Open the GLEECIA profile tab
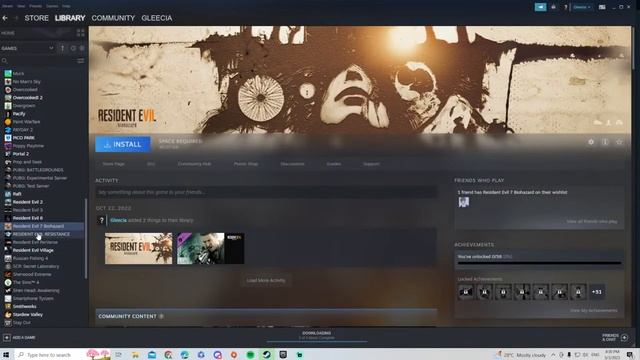The image size is (640, 360). [157, 18]
